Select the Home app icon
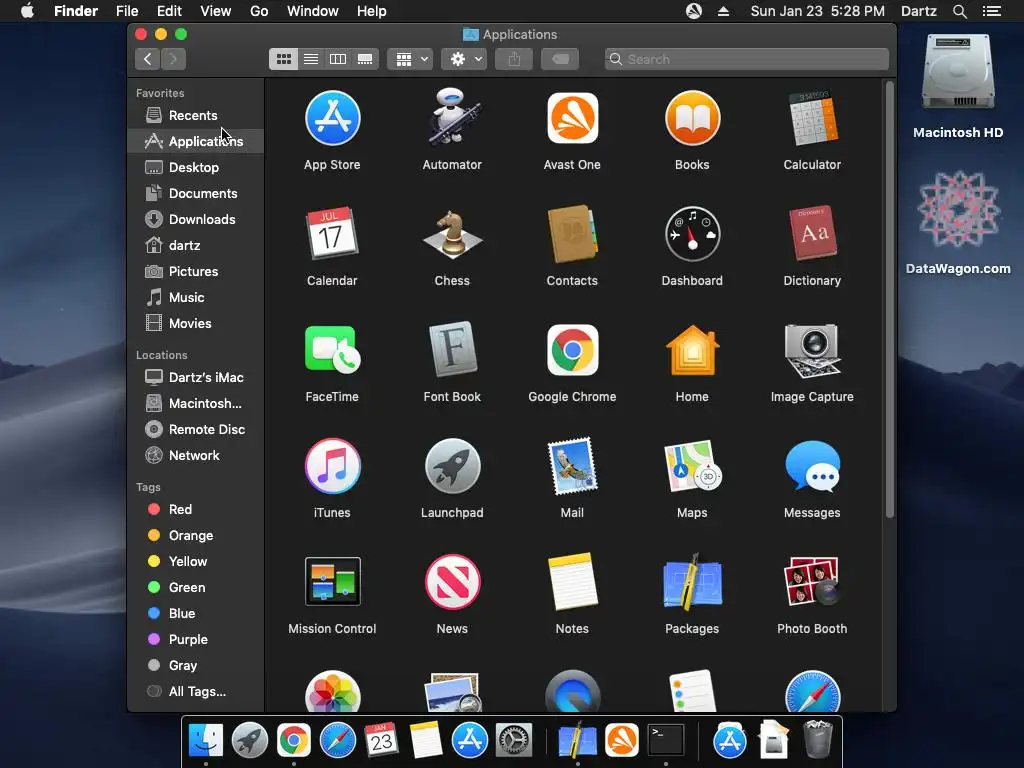 [x=692, y=350]
